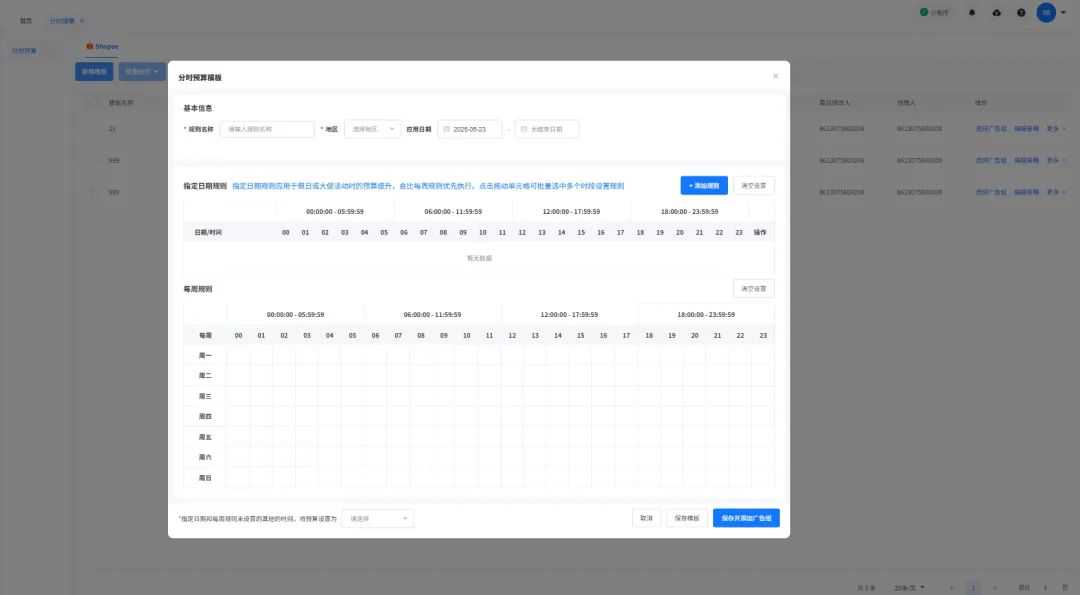This screenshot has width=1080, height=595.
Task: Click 分时预算 in the left sidebar
Action: click(25, 50)
